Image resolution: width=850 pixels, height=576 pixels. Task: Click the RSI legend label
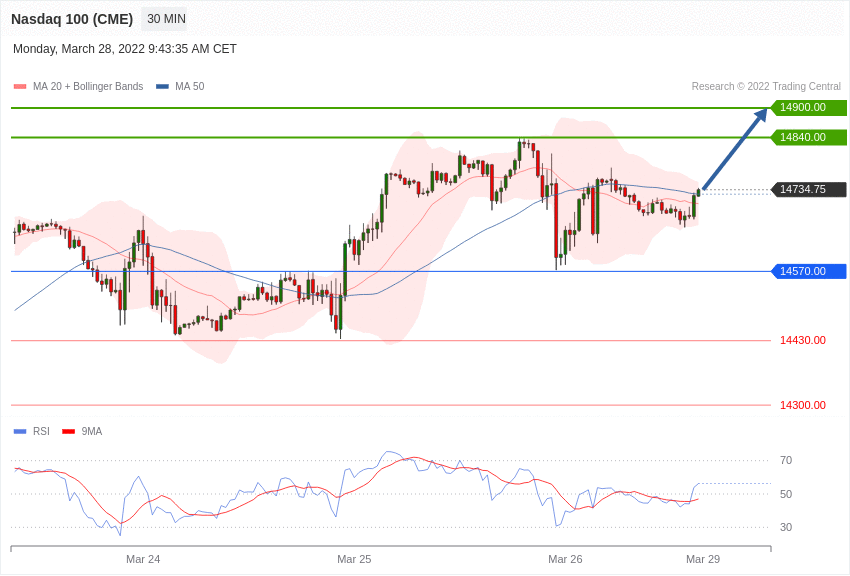click(x=41, y=431)
